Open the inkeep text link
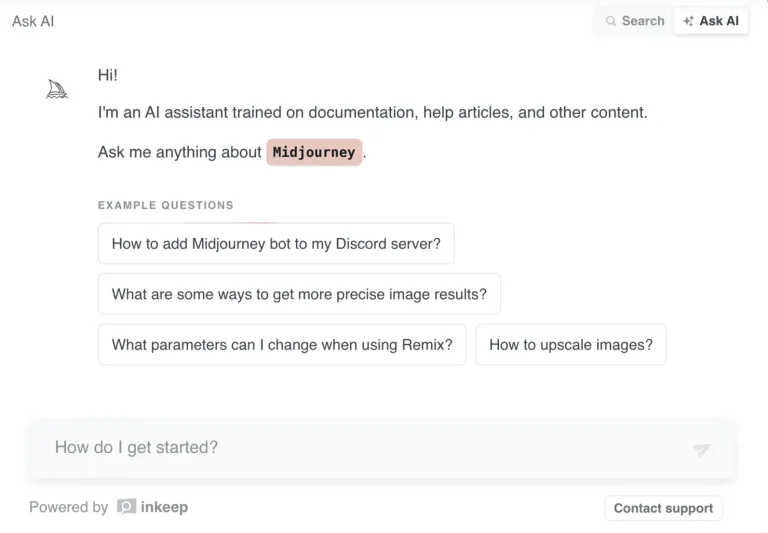This screenshot has height=533, width=768. (x=164, y=507)
